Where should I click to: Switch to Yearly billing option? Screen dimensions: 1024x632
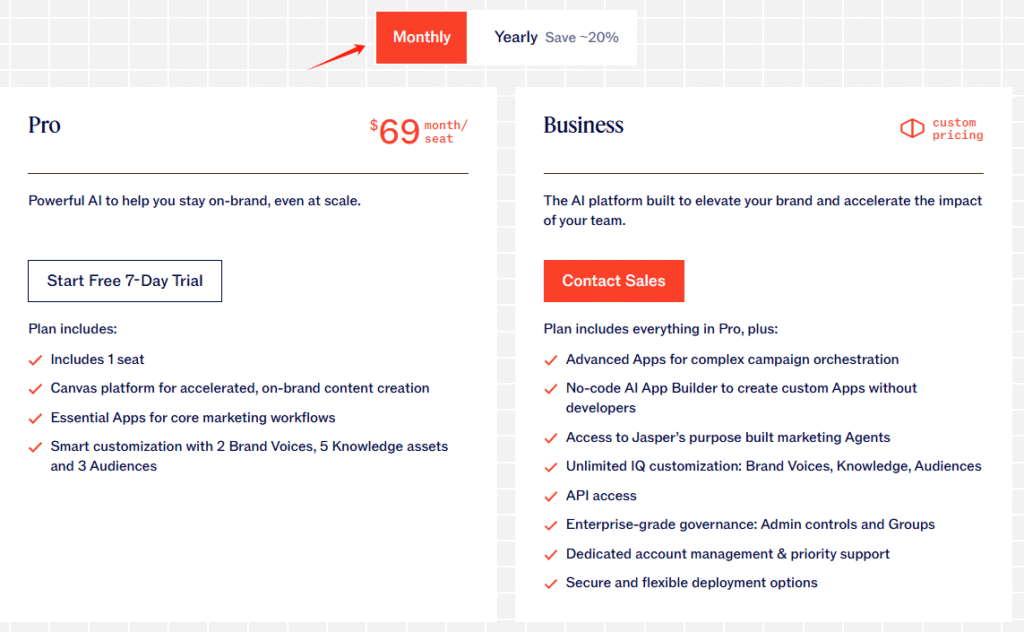point(516,37)
